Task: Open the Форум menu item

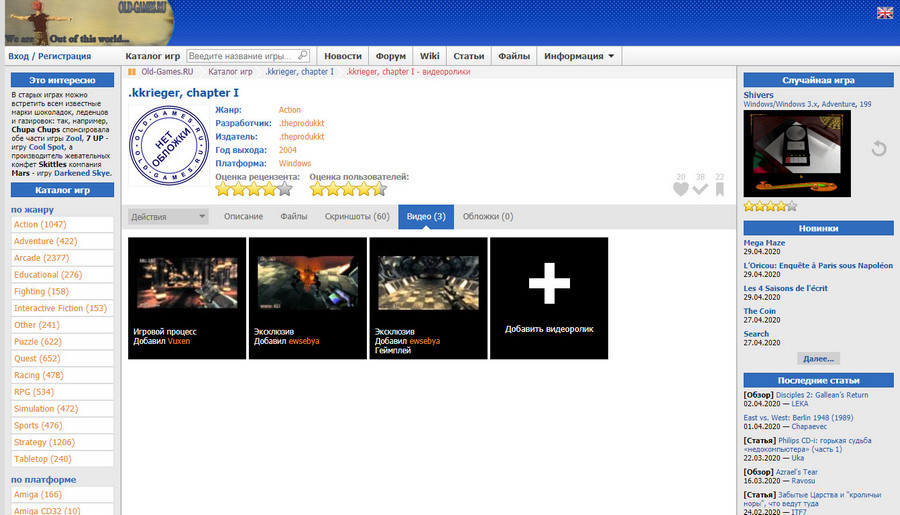Action: pos(390,56)
